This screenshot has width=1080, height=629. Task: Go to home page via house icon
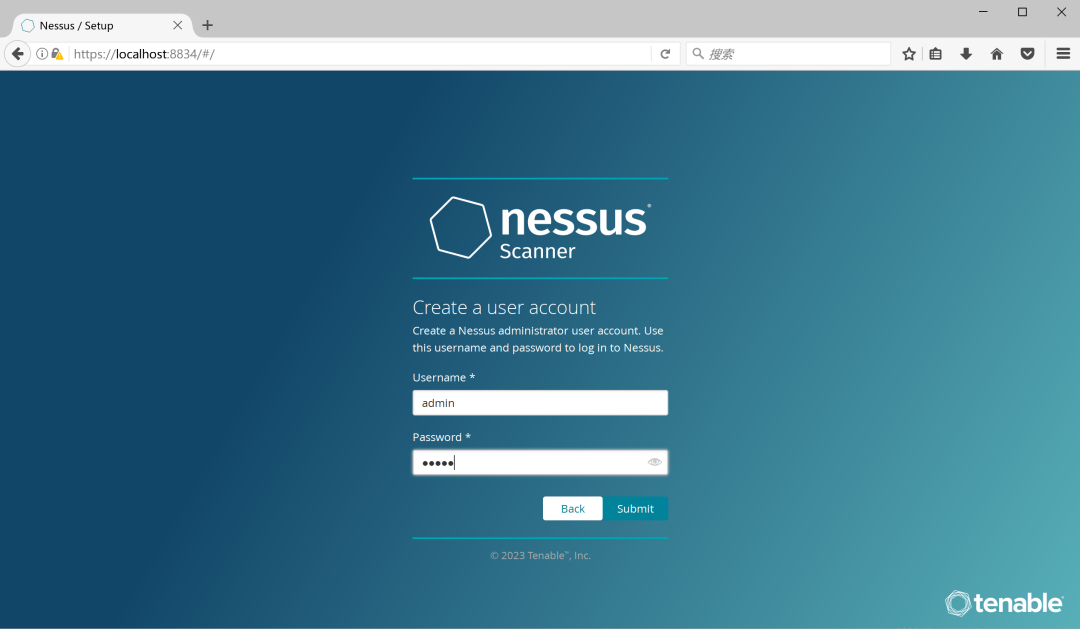[x=997, y=54]
